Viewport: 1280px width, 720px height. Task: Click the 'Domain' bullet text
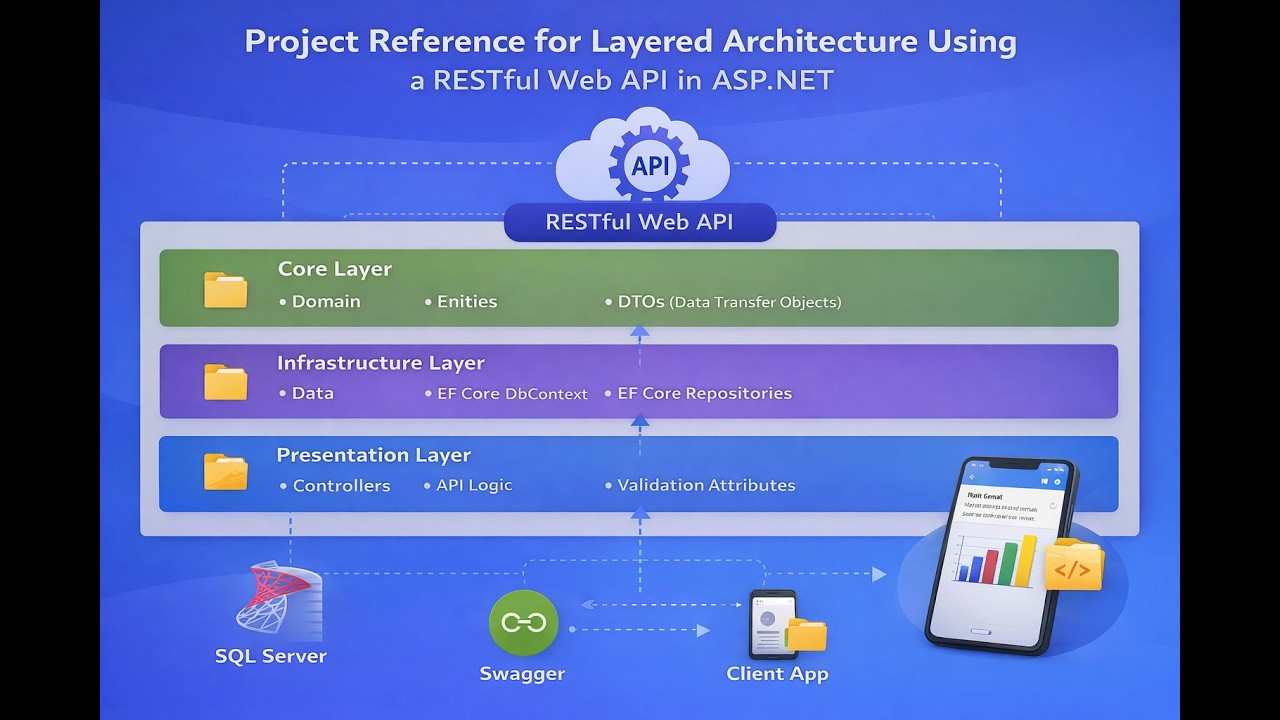pos(326,301)
